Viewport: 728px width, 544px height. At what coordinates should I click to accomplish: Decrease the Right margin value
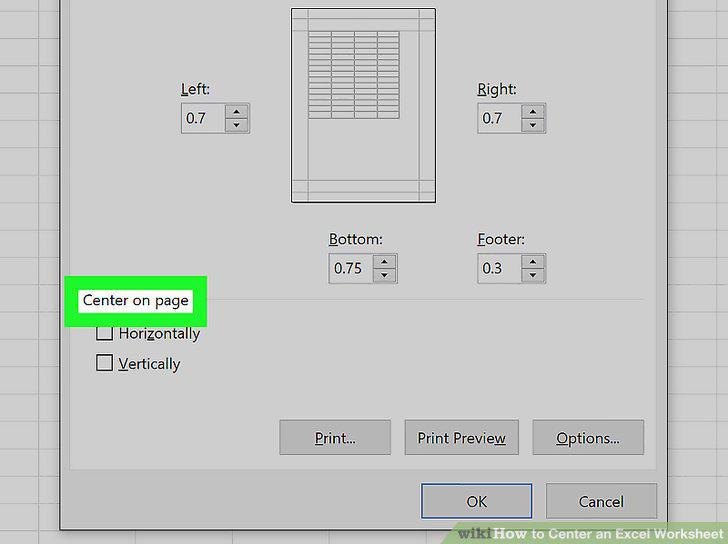click(533, 125)
